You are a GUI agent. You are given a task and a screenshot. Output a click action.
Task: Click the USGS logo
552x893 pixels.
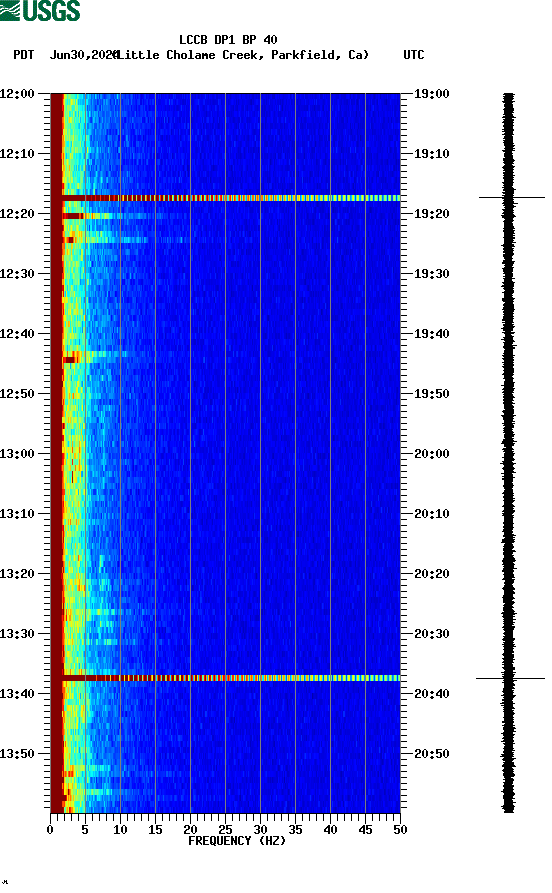click(40, 10)
